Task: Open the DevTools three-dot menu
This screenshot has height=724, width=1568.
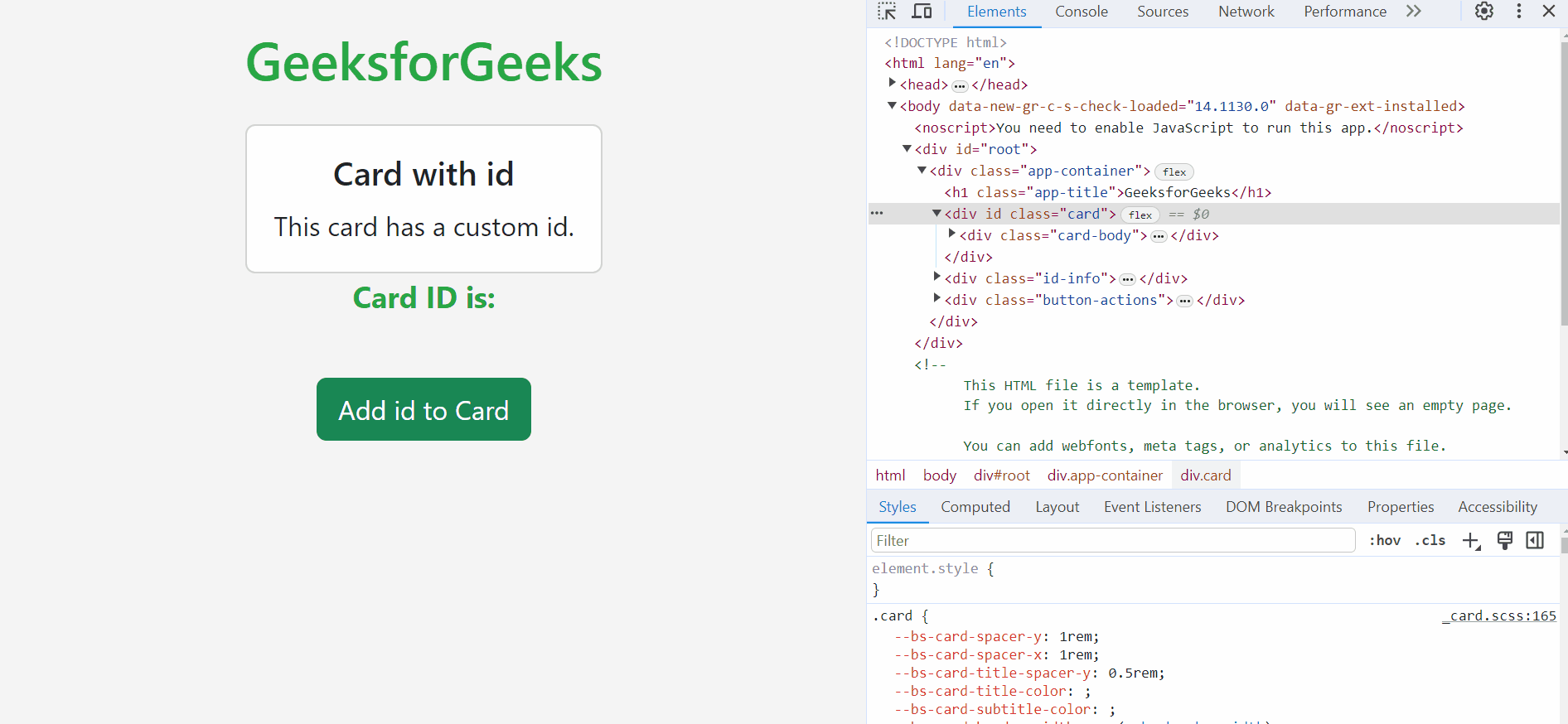Action: coord(1518,12)
